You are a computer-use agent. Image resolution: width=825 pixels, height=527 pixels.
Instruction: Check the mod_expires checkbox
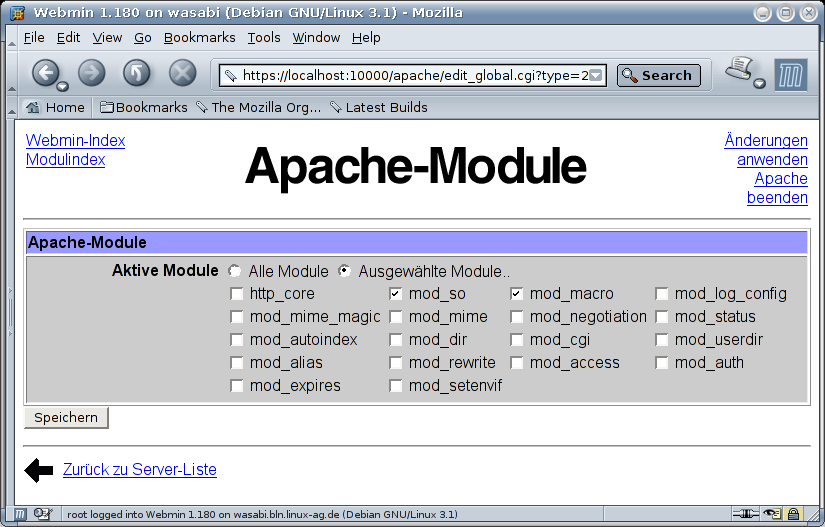[x=237, y=386]
